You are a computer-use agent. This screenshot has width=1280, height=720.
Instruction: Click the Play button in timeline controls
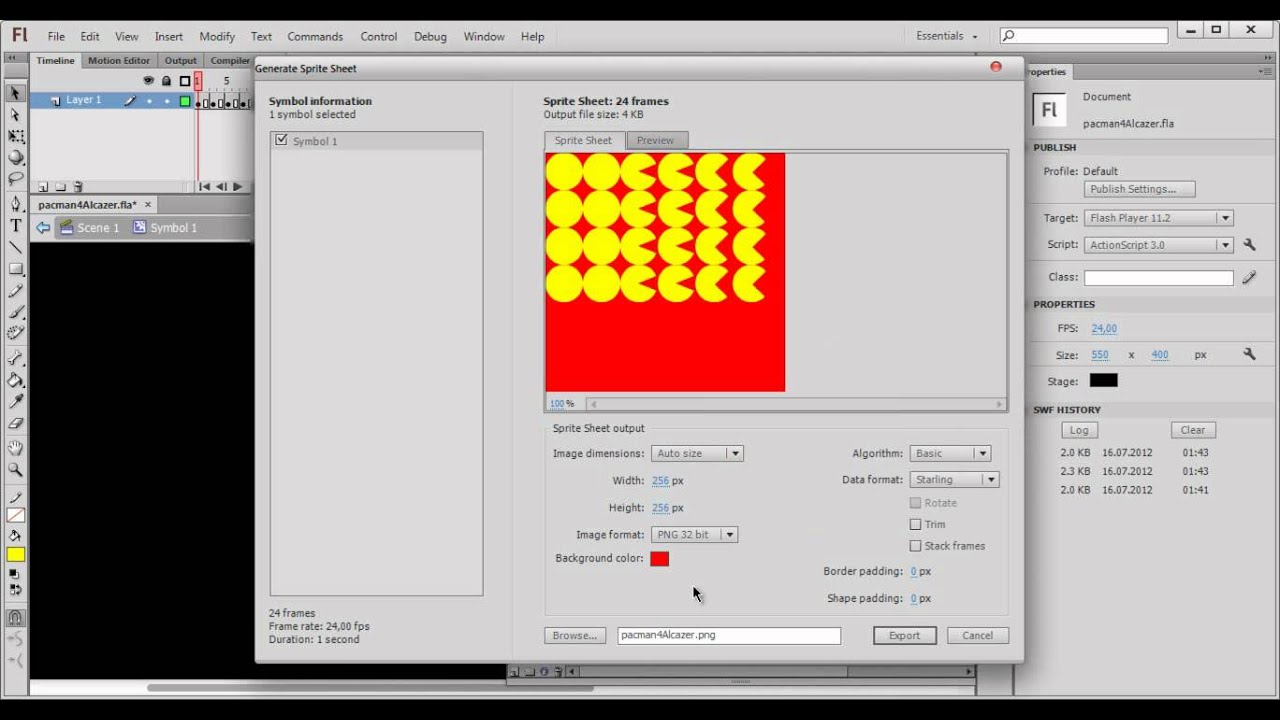coord(237,187)
